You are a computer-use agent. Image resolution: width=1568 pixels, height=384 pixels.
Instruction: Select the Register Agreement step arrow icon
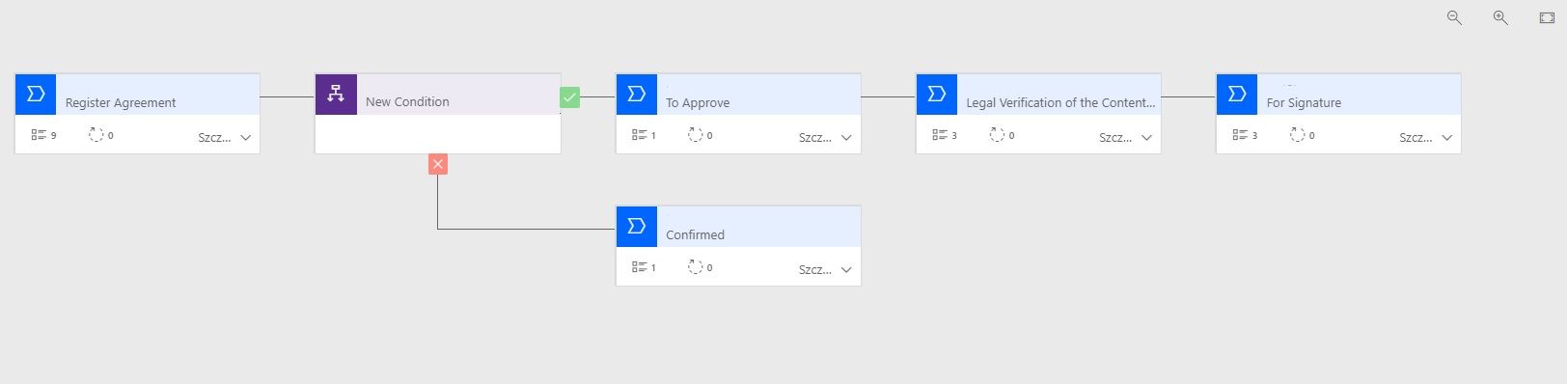click(36, 94)
